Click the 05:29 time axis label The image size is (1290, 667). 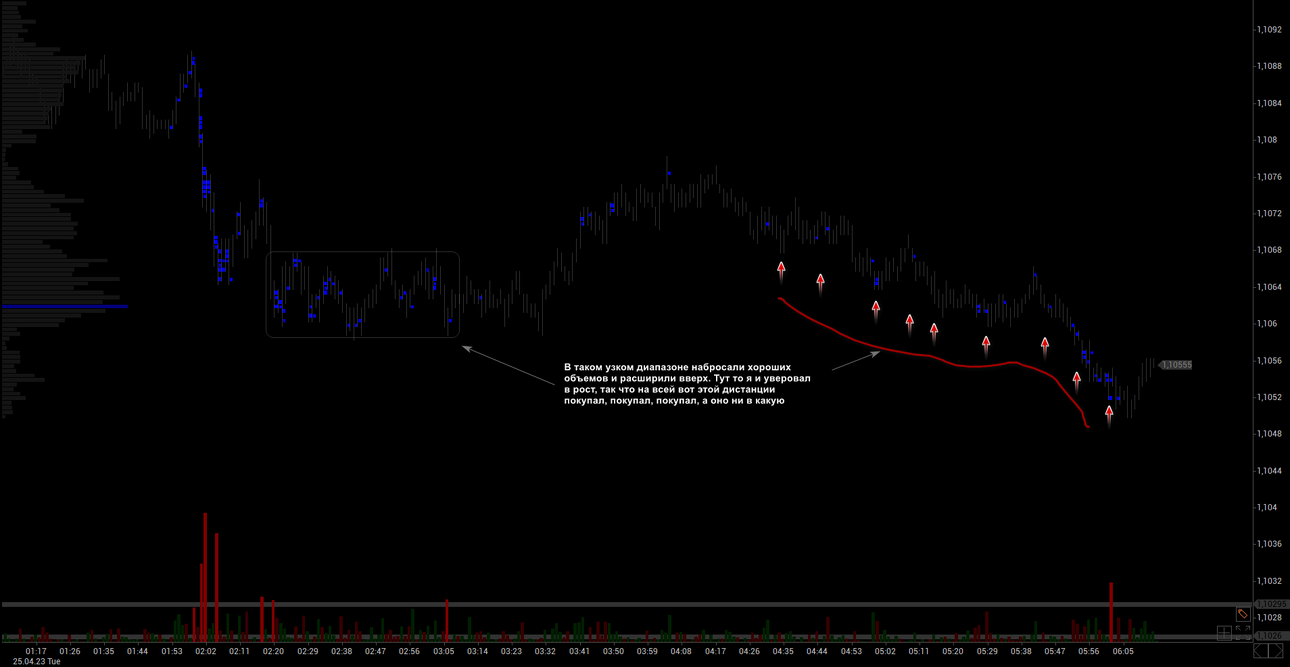tap(987, 651)
